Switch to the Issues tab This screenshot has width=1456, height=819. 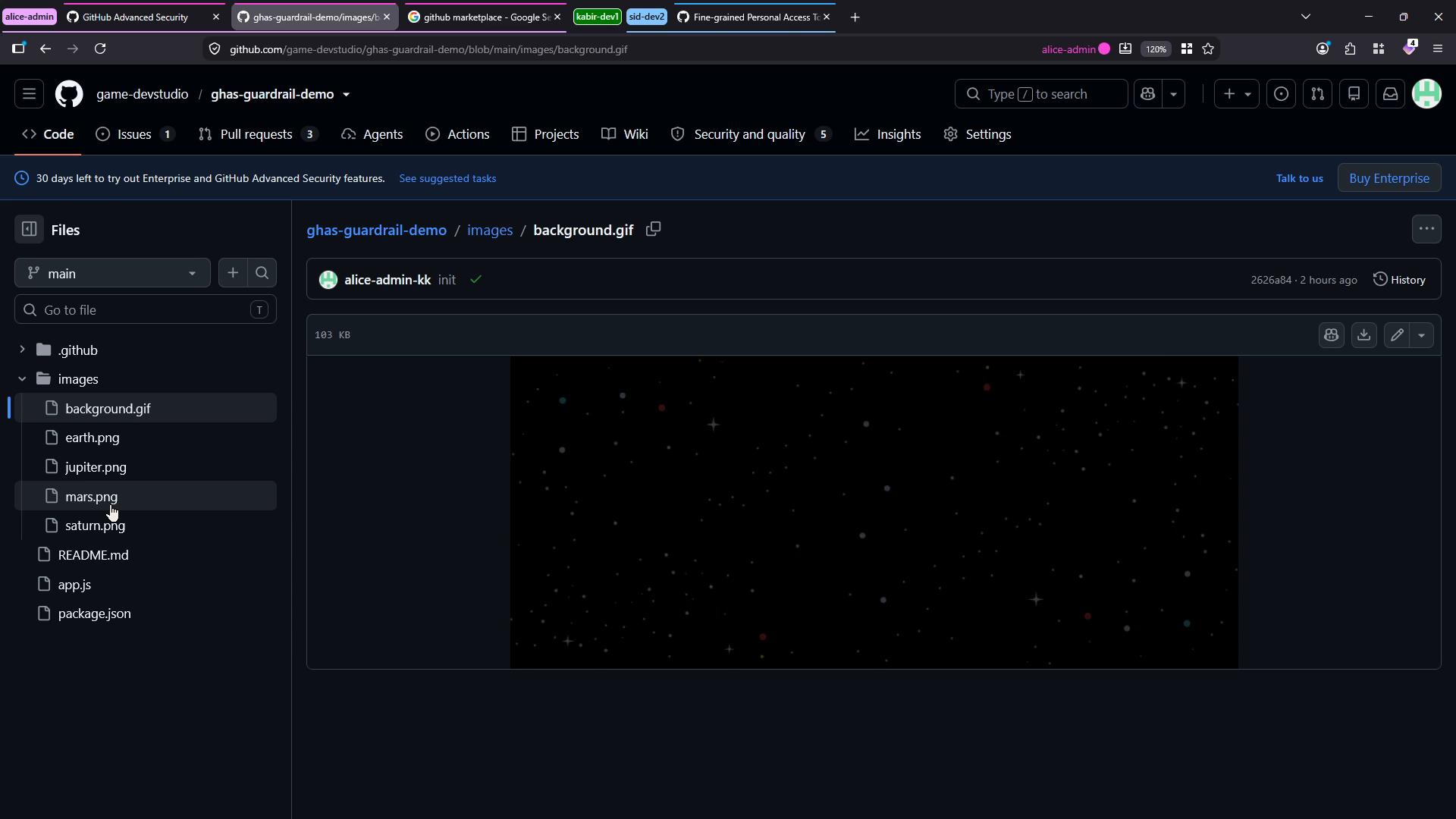135,134
